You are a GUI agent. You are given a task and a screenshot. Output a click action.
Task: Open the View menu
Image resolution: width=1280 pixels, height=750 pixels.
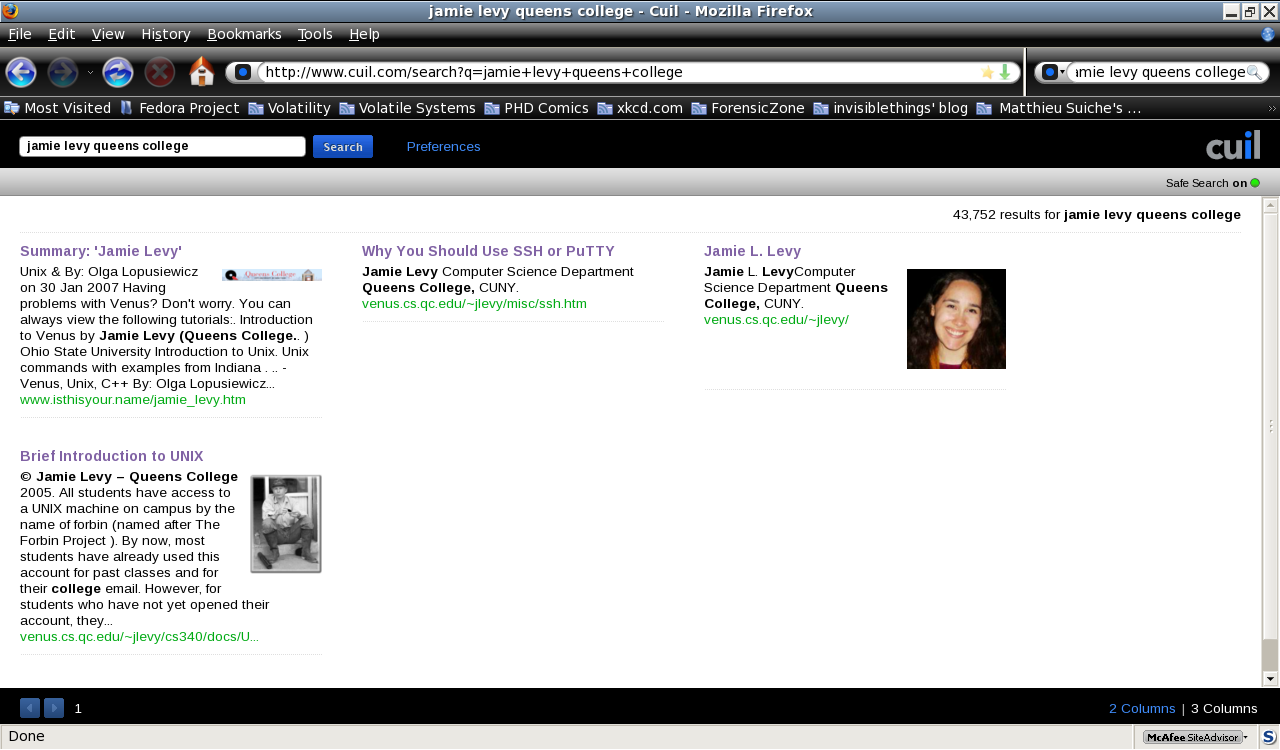tap(108, 34)
